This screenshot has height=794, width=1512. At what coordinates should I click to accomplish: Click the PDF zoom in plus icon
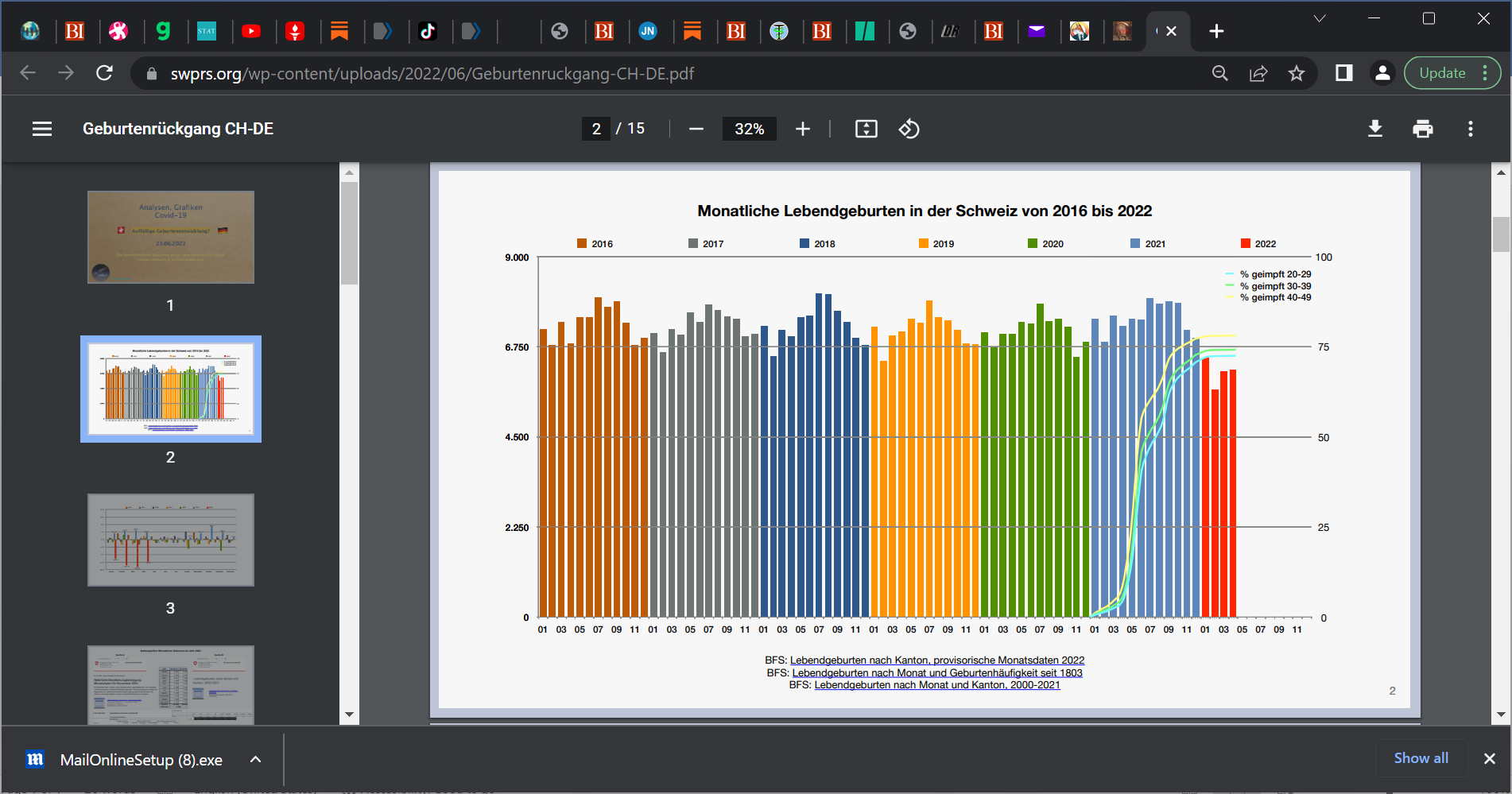[803, 129]
